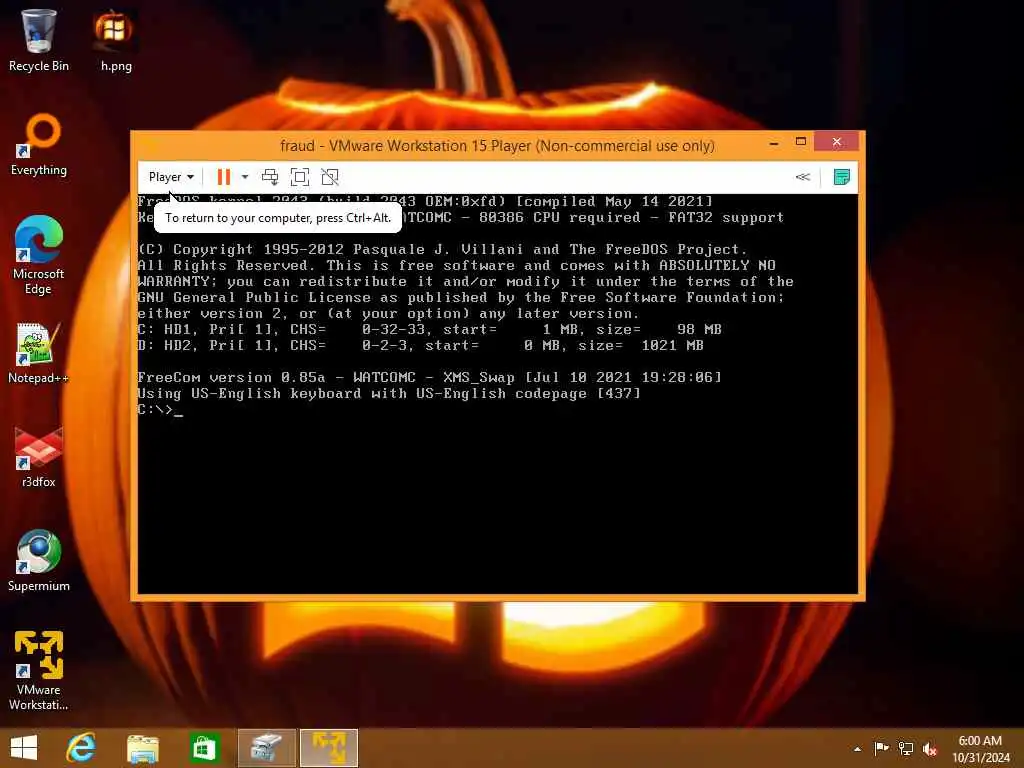Screen dimensions: 1024x768
Task: Minimize the VMware Player window
Action: click(x=774, y=142)
